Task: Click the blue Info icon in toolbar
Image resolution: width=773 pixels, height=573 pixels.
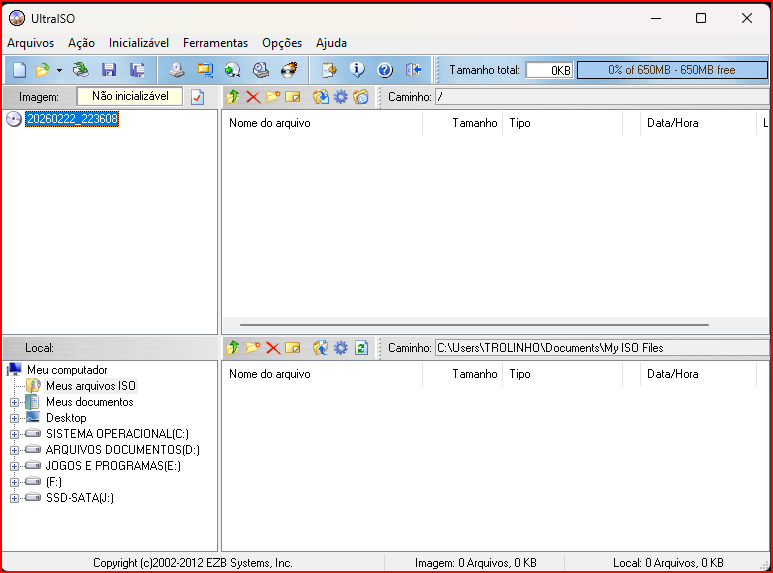Action: (x=357, y=70)
